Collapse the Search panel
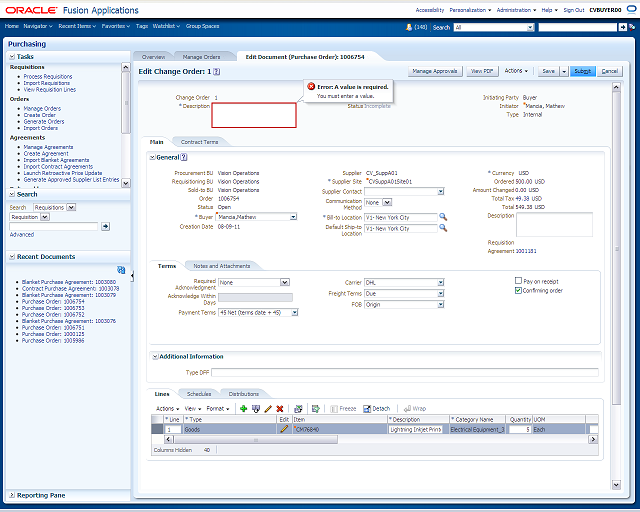This screenshot has width=640, height=512. [12, 194]
